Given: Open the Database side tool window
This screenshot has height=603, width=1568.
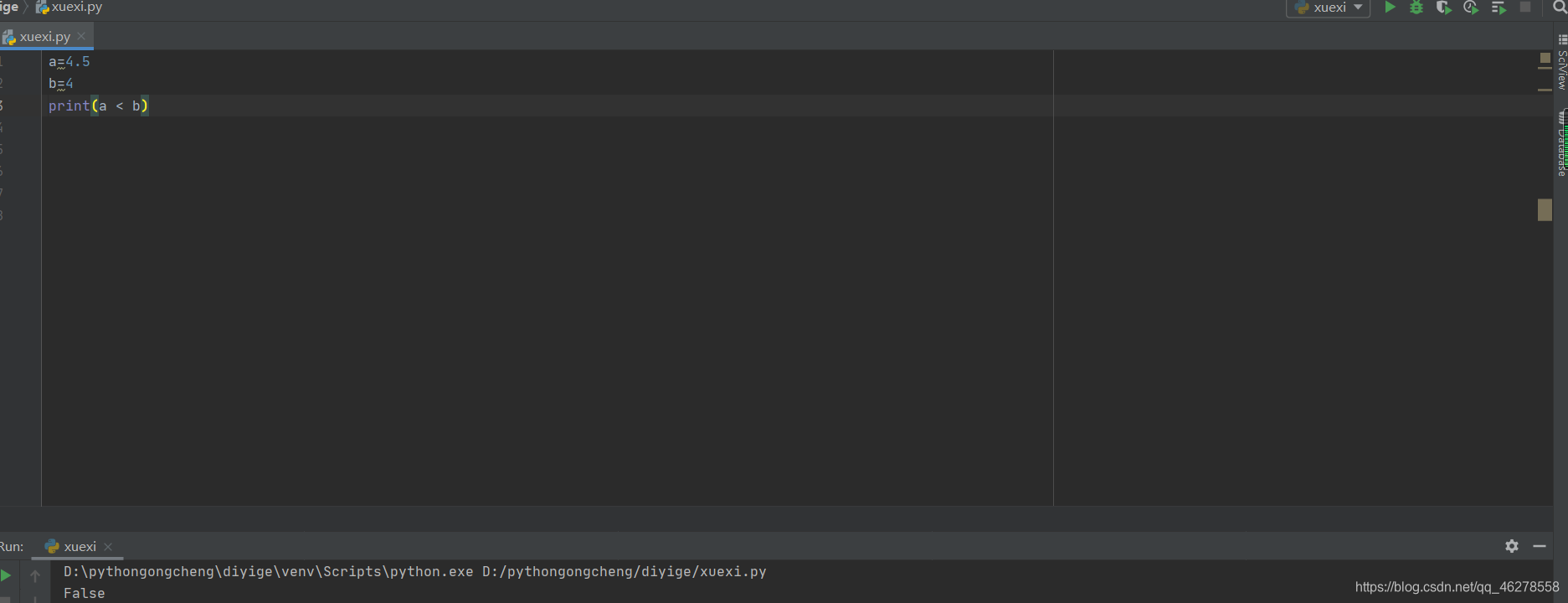Looking at the screenshot, I should (1562, 142).
